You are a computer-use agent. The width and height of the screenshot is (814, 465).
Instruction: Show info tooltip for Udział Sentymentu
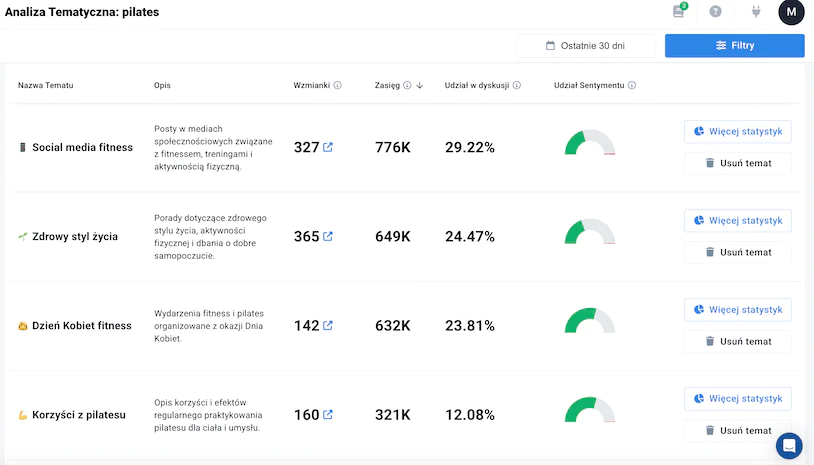coord(632,85)
